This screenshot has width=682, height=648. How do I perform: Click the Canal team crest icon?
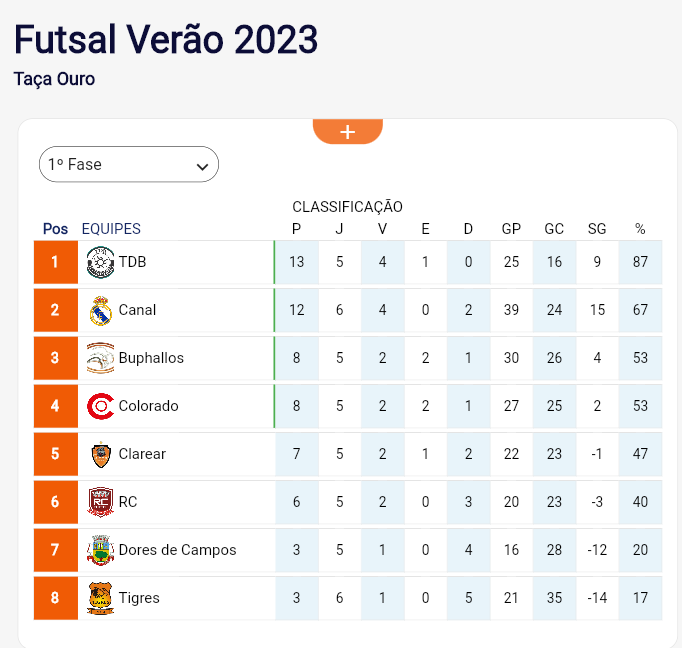(x=100, y=311)
